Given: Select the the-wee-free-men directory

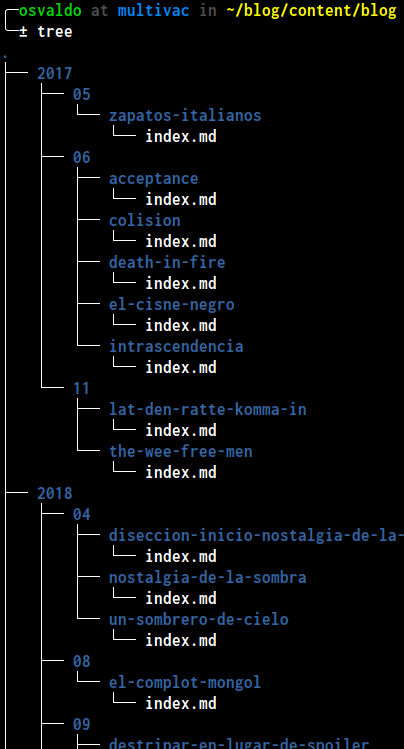Looking at the screenshot, I should (x=181, y=452).
